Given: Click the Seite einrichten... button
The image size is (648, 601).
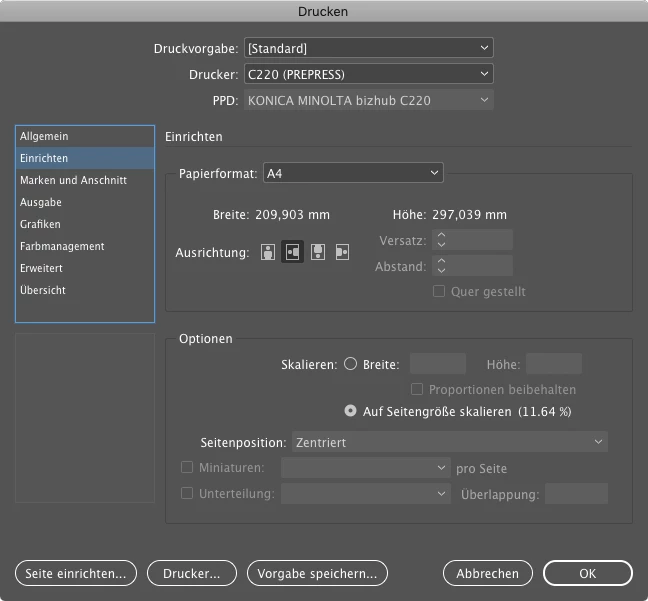Looking at the screenshot, I should [76, 573].
